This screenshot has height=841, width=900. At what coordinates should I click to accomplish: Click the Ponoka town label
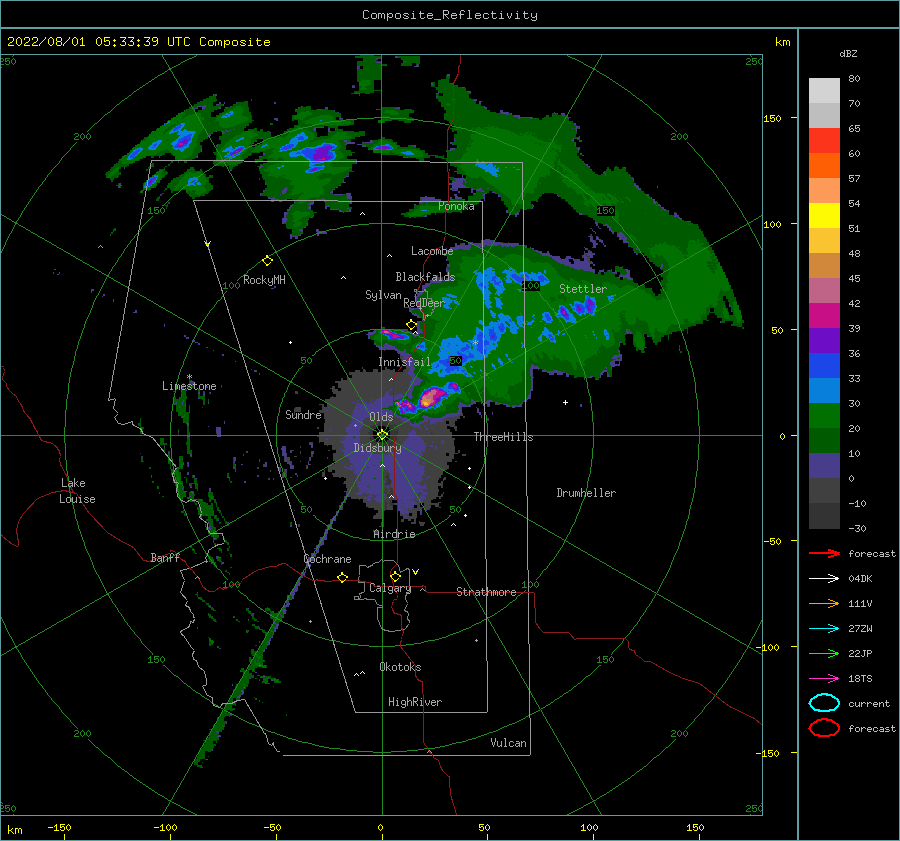456,206
